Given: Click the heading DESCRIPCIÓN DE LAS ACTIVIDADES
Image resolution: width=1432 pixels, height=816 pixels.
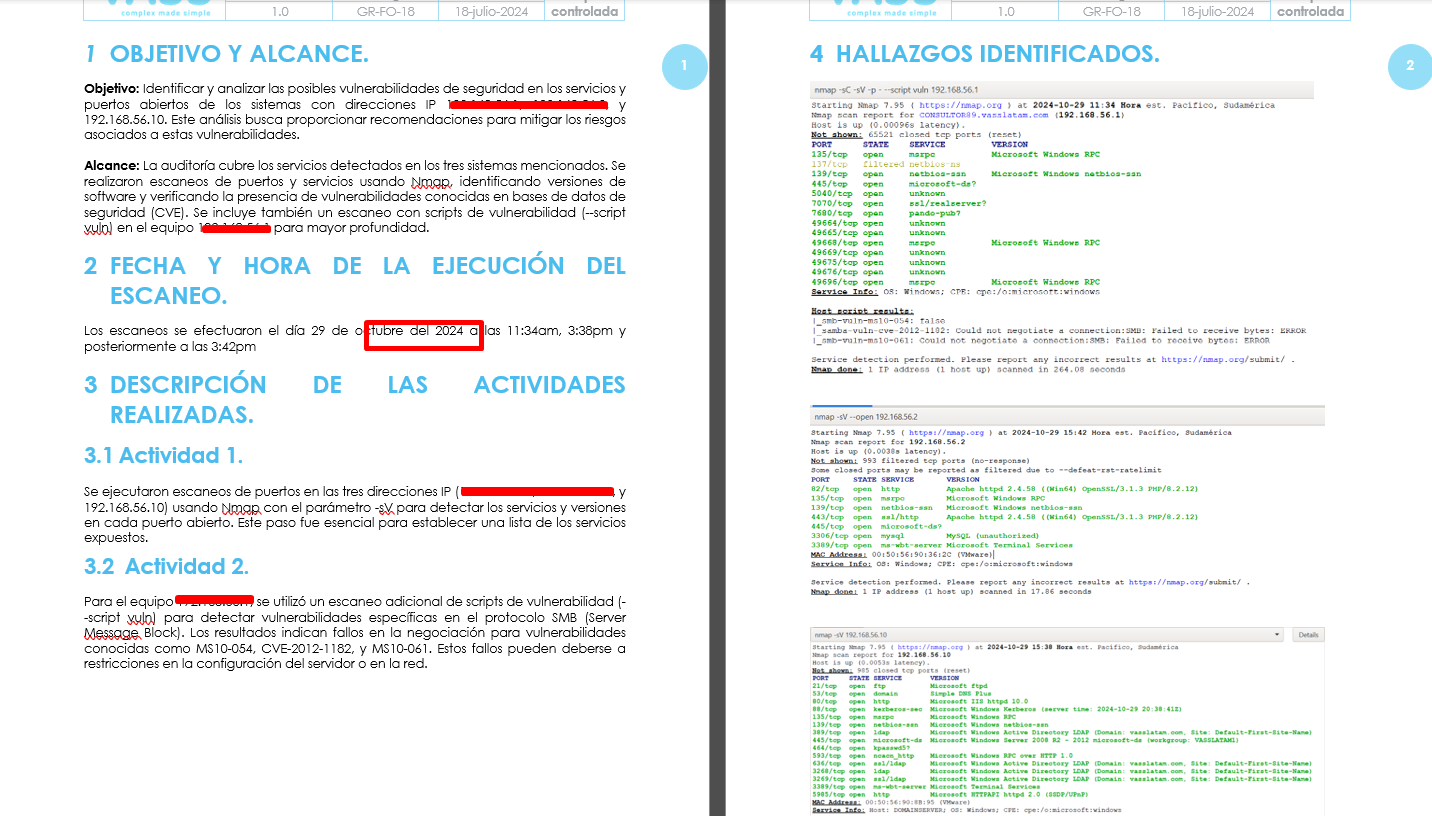Looking at the screenshot, I should point(355,400).
